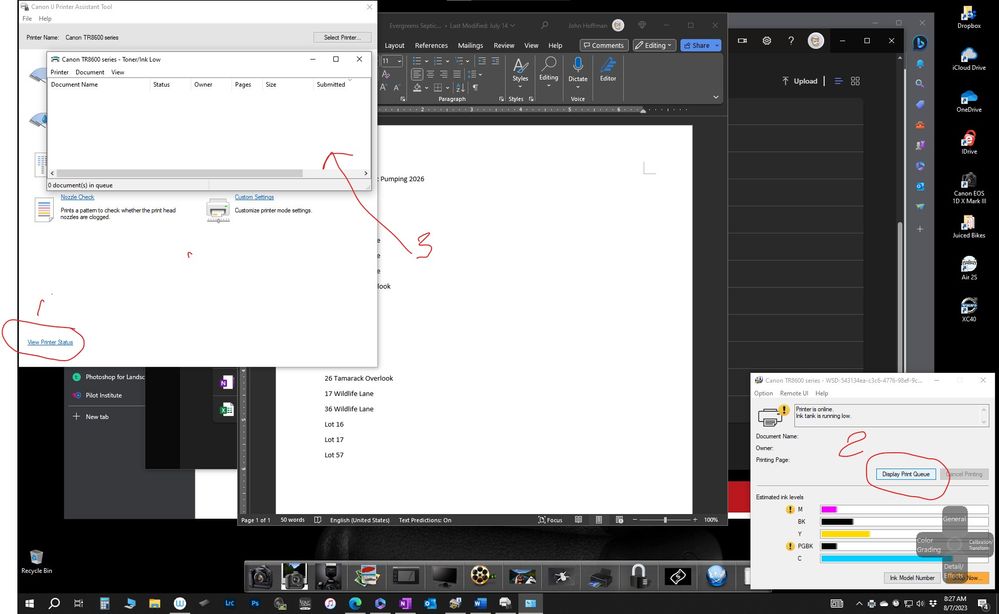Image resolution: width=999 pixels, height=614 pixels.
Task: Select the Web Layout view icon in status bar
Action: (620, 518)
